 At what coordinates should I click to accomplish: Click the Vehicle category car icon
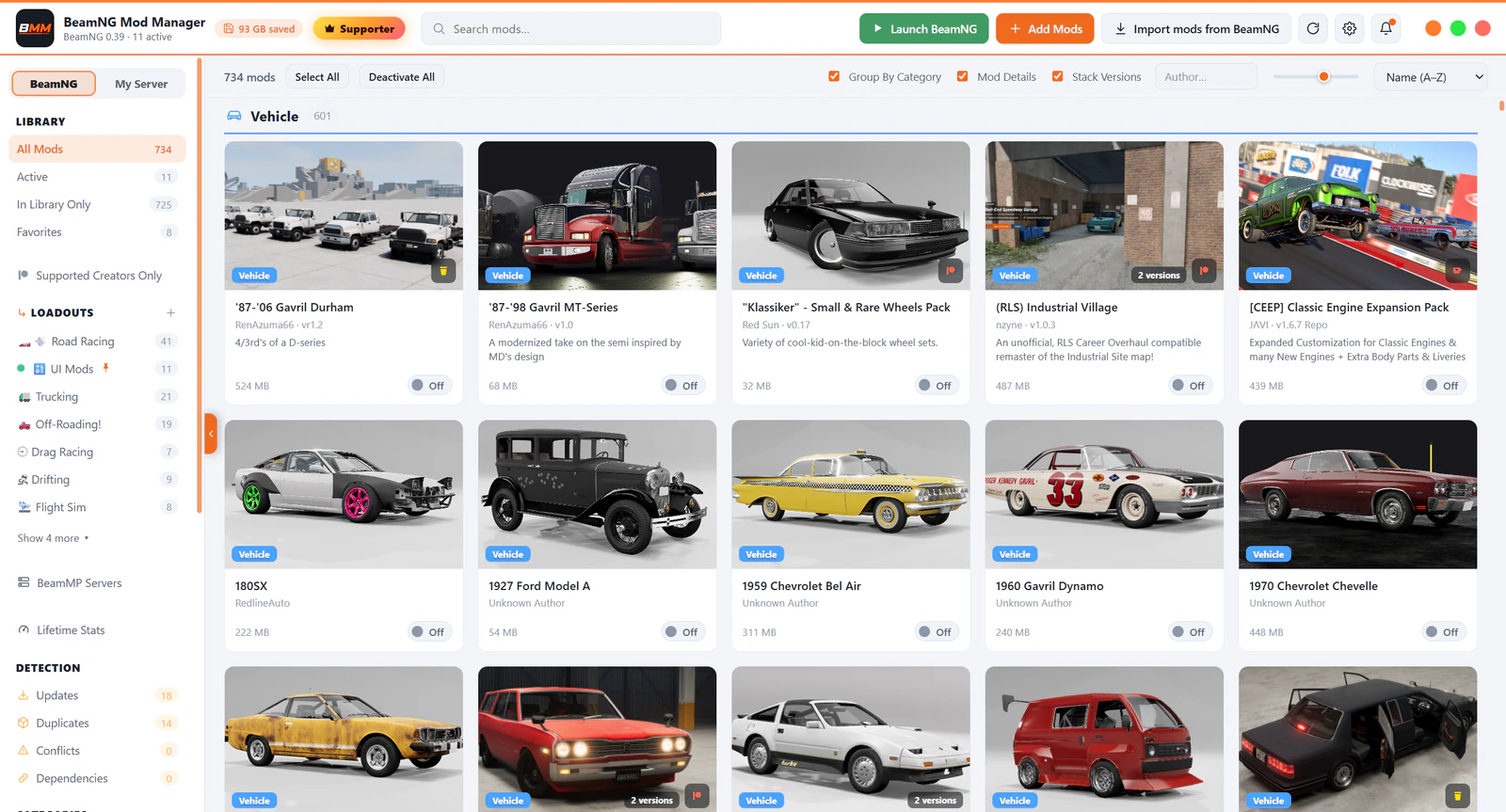pos(234,116)
